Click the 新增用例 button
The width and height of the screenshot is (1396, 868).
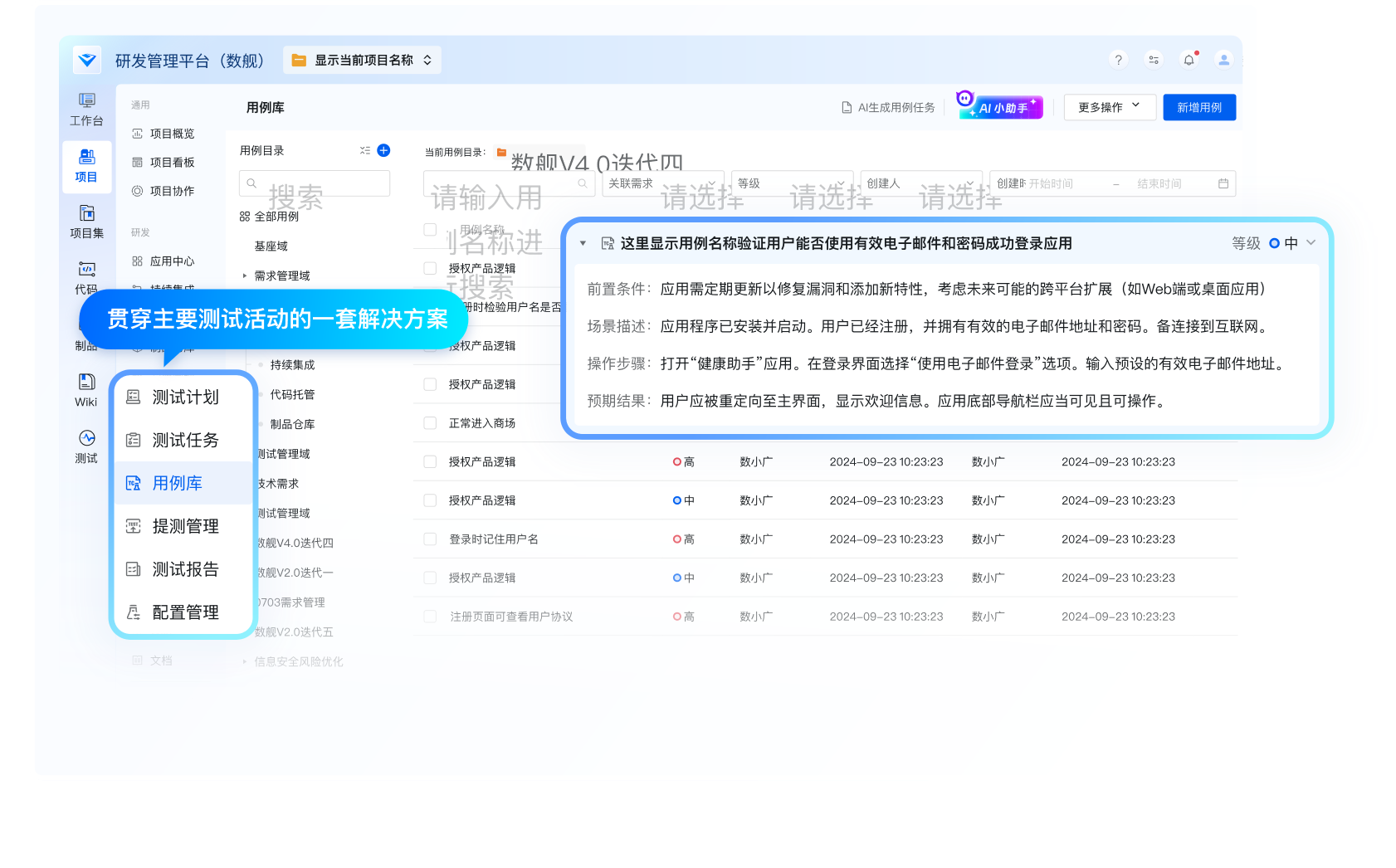coord(1198,107)
